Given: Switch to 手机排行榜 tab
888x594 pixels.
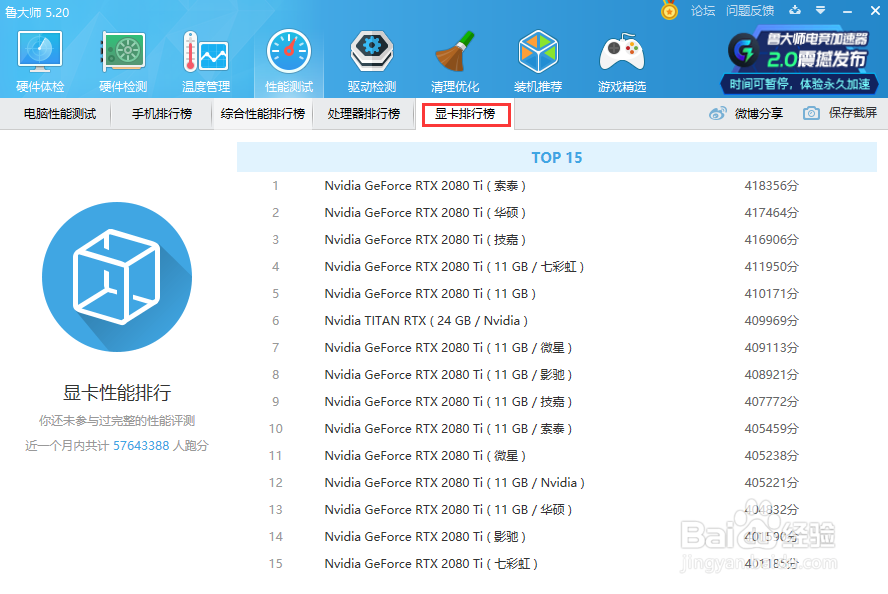Looking at the screenshot, I should 162,114.
